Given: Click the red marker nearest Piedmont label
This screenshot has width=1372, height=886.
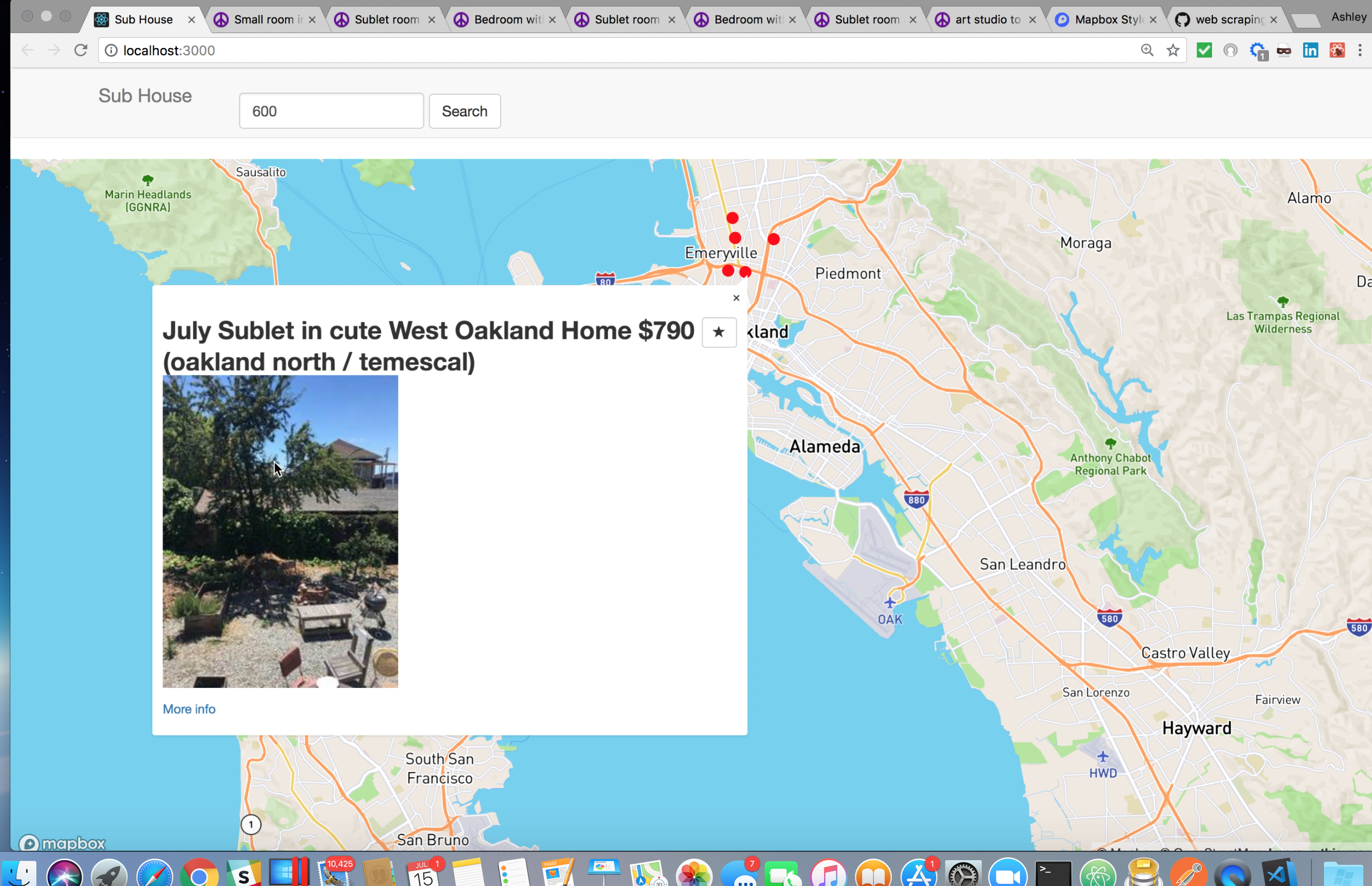Looking at the screenshot, I should 773,239.
